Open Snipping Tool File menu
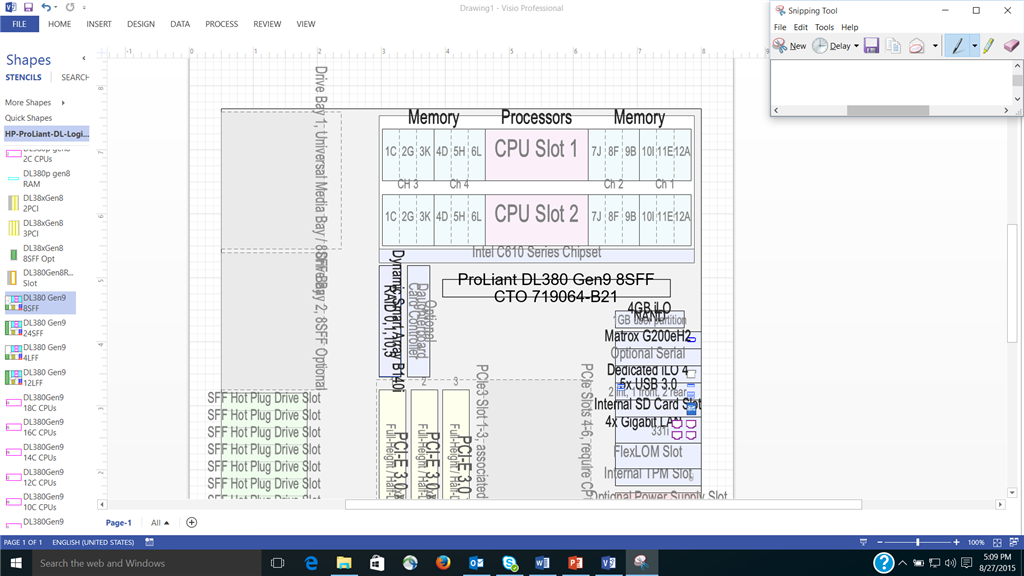Image resolution: width=1024 pixels, height=576 pixels. pos(780,27)
